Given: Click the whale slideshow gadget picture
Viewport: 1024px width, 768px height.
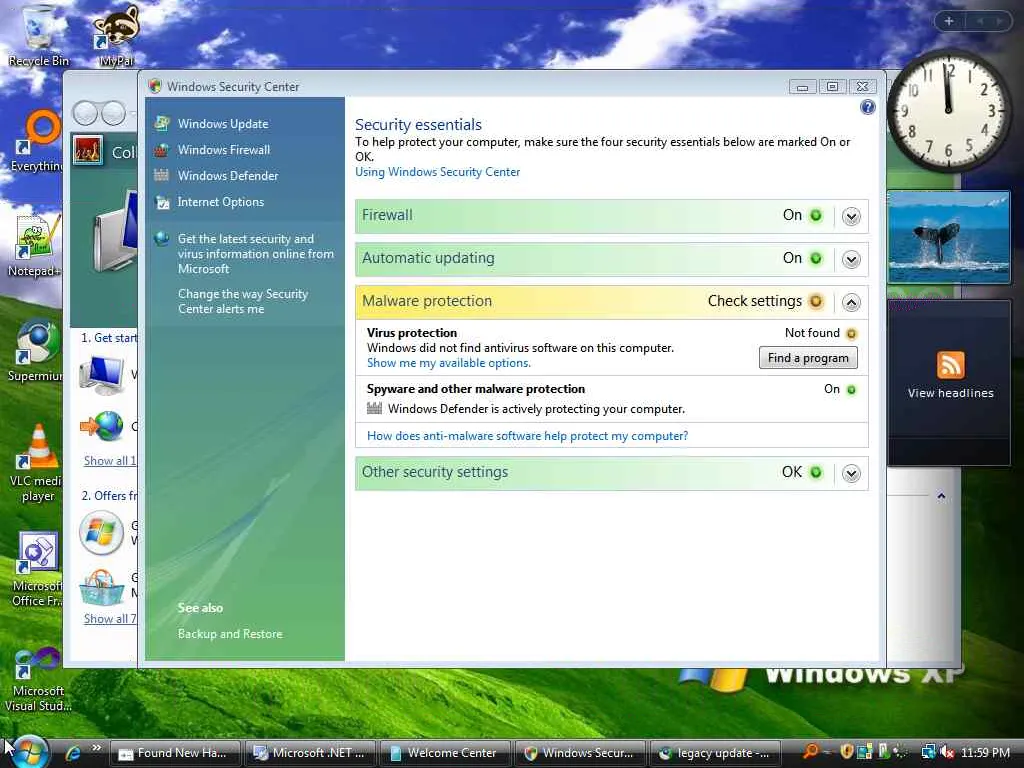Looking at the screenshot, I should [948, 236].
